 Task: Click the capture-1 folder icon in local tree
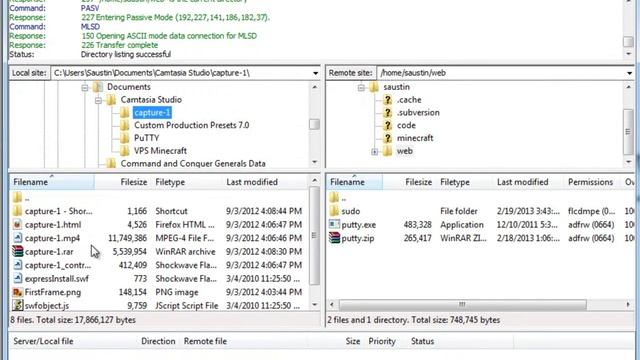tap(124, 113)
